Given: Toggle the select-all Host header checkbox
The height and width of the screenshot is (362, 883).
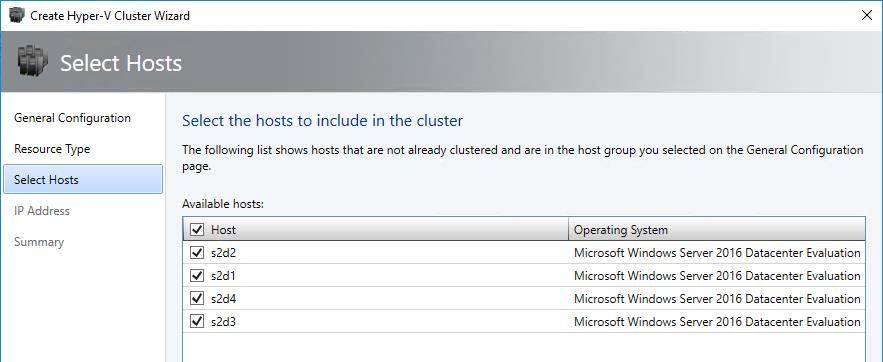Looking at the screenshot, I should click(x=197, y=230).
